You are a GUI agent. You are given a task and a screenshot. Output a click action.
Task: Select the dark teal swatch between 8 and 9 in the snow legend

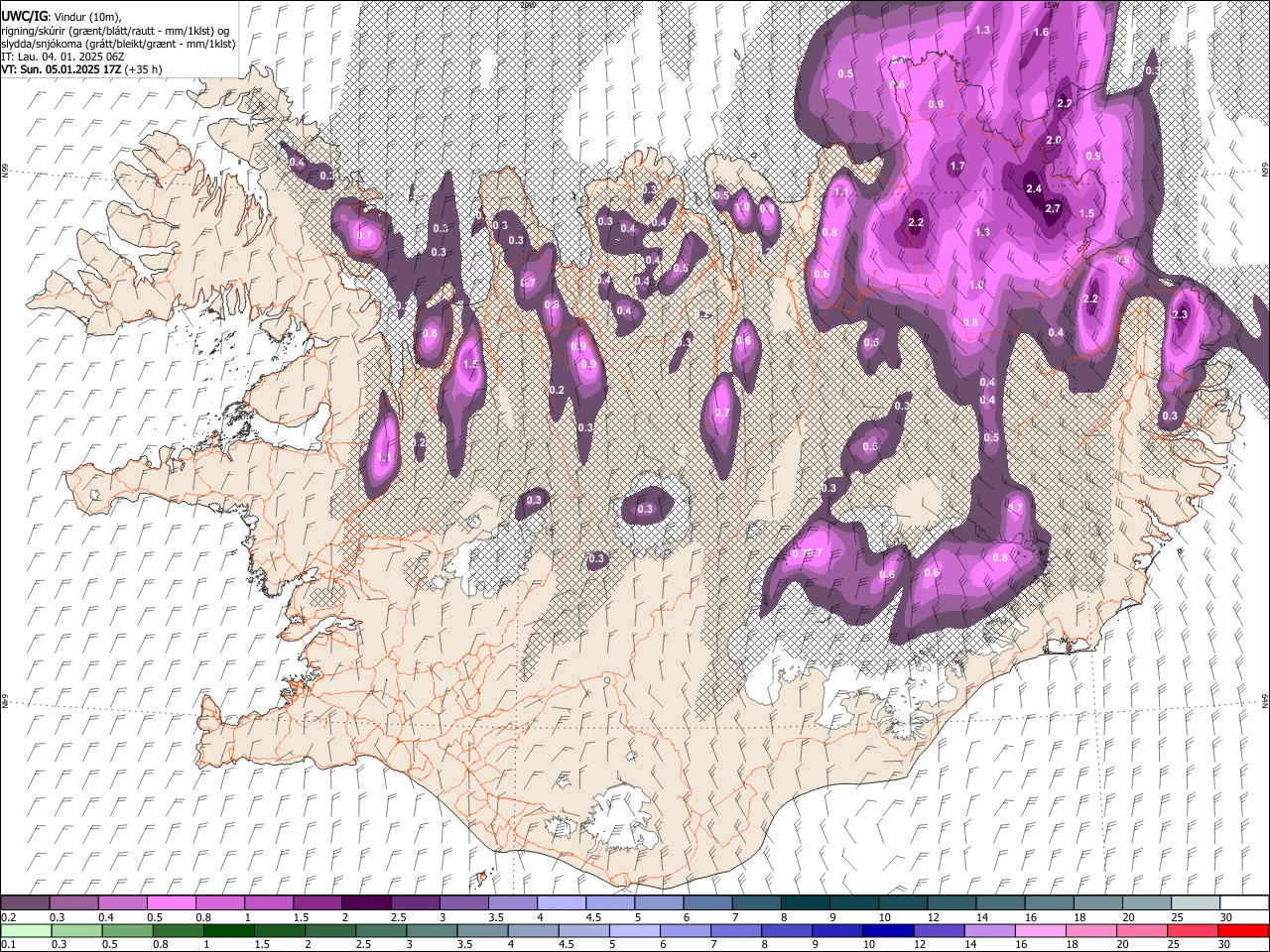(x=804, y=903)
